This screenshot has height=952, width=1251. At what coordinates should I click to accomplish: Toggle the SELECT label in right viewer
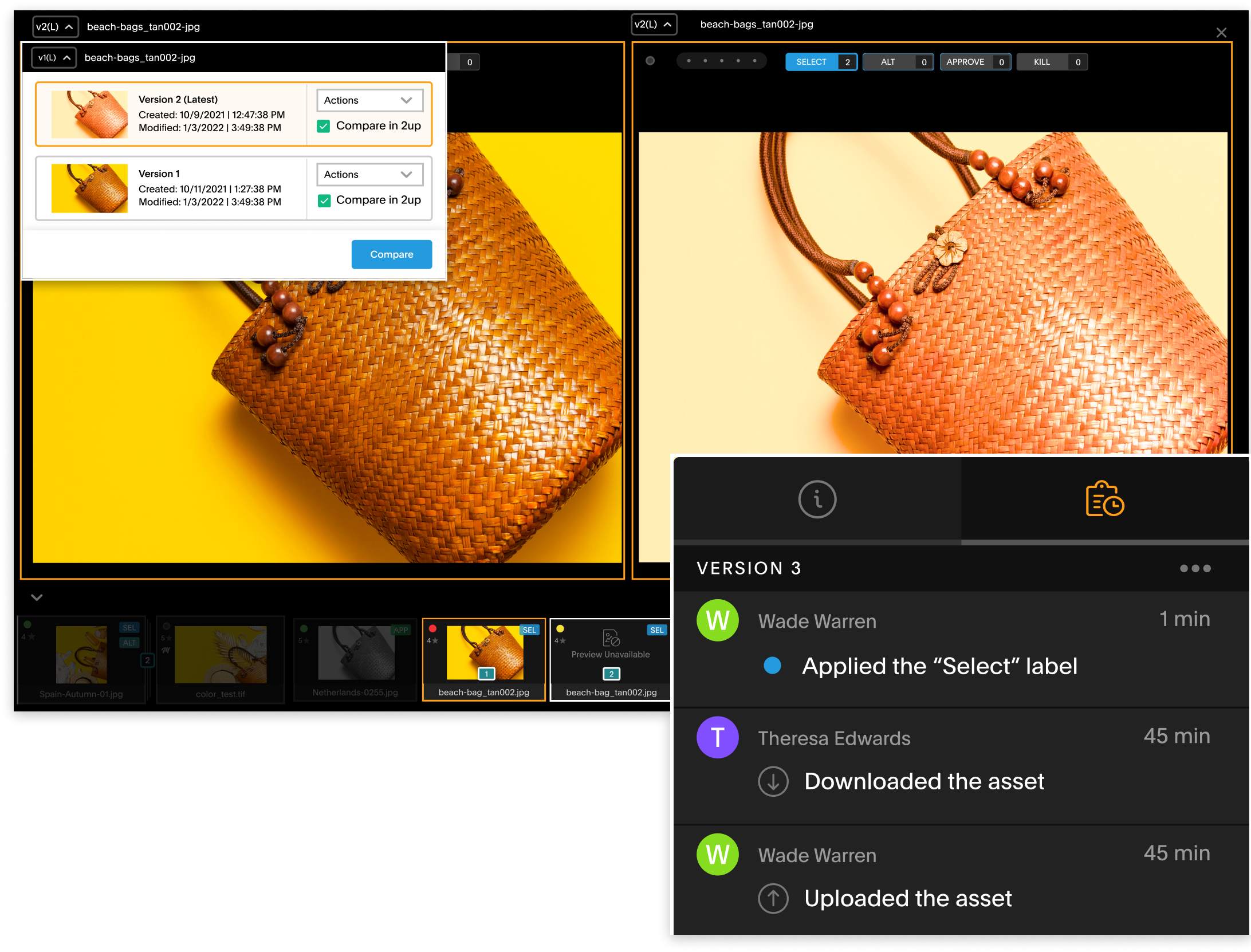(x=821, y=62)
